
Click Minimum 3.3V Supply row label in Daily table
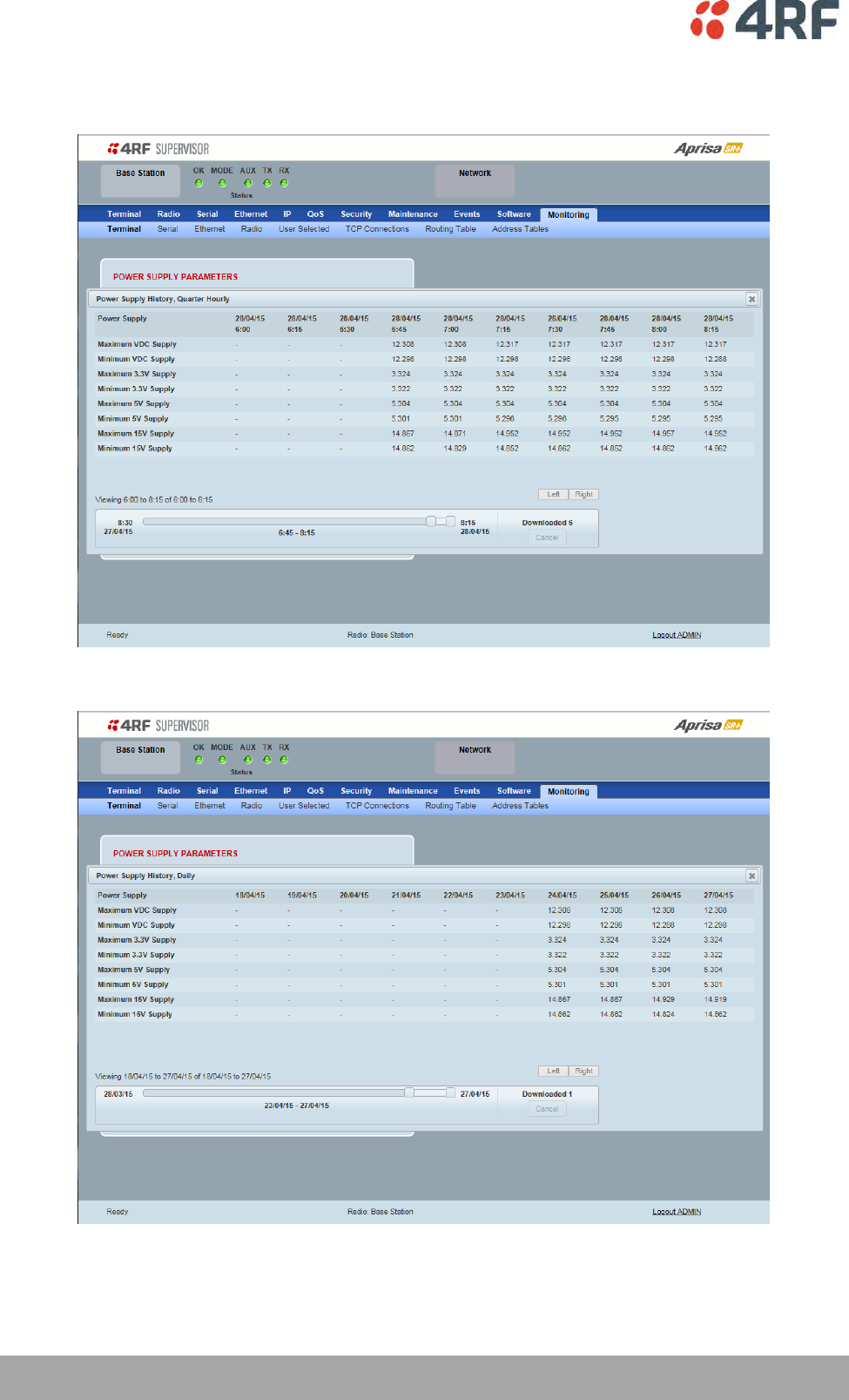136,955
